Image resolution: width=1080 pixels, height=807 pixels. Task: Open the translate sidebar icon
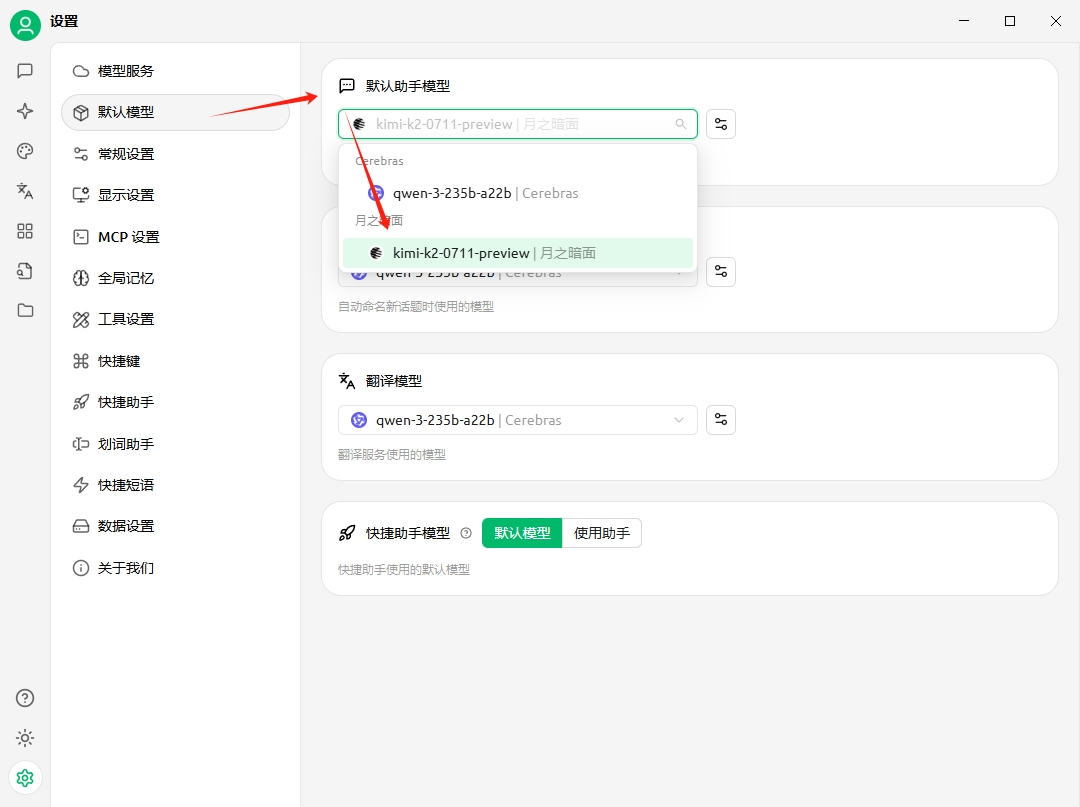tap(25, 191)
